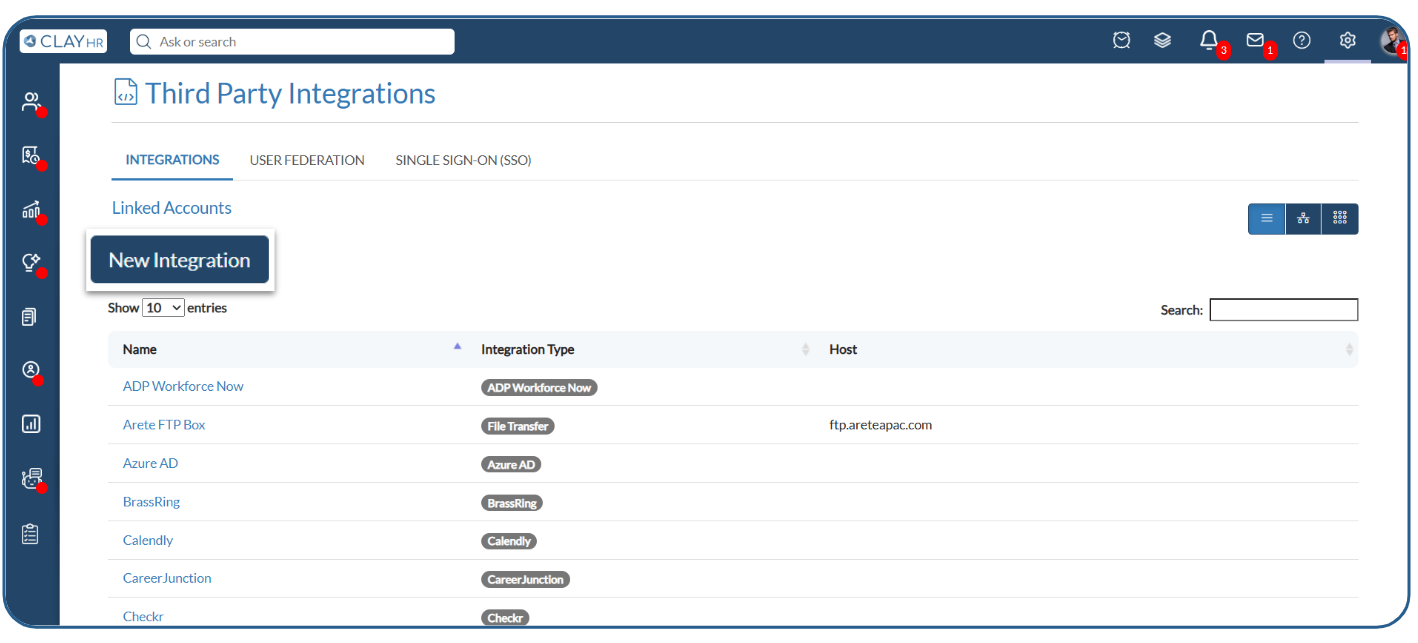Screen dimensions: 1418x643
Task: Open the stacked layers icon in header
Action: (x=1162, y=41)
